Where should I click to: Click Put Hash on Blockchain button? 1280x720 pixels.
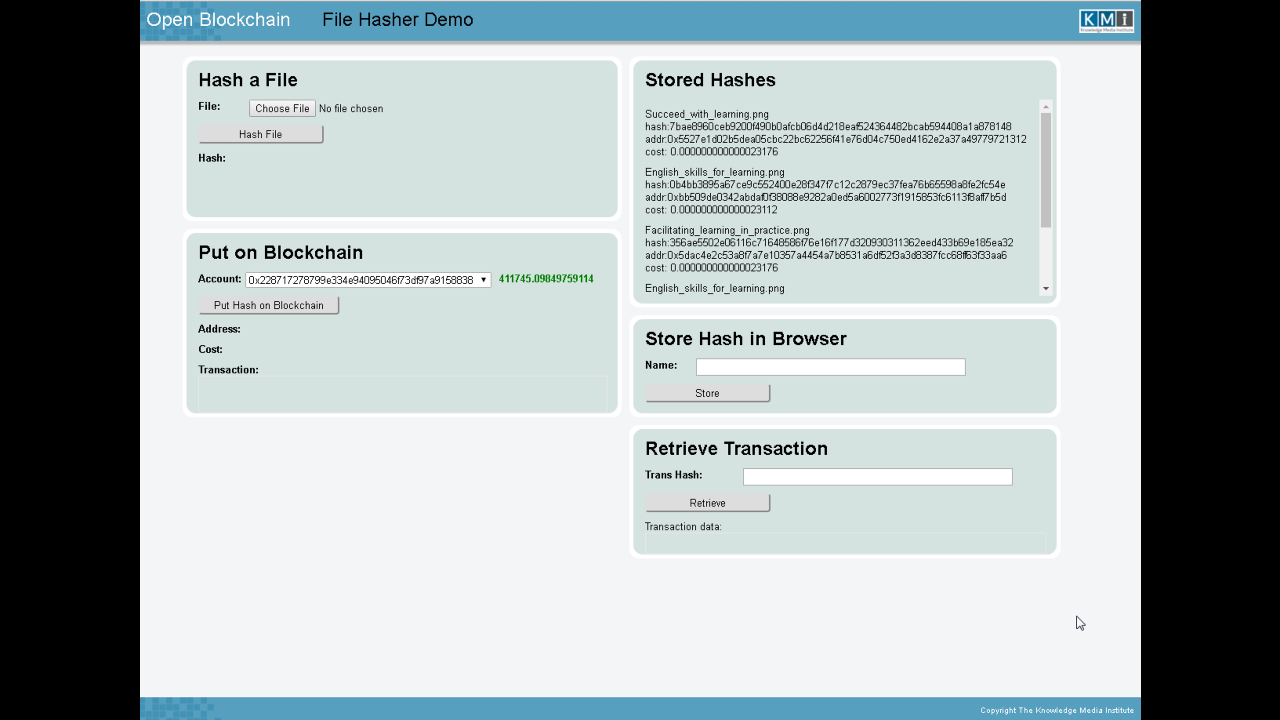(268, 305)
